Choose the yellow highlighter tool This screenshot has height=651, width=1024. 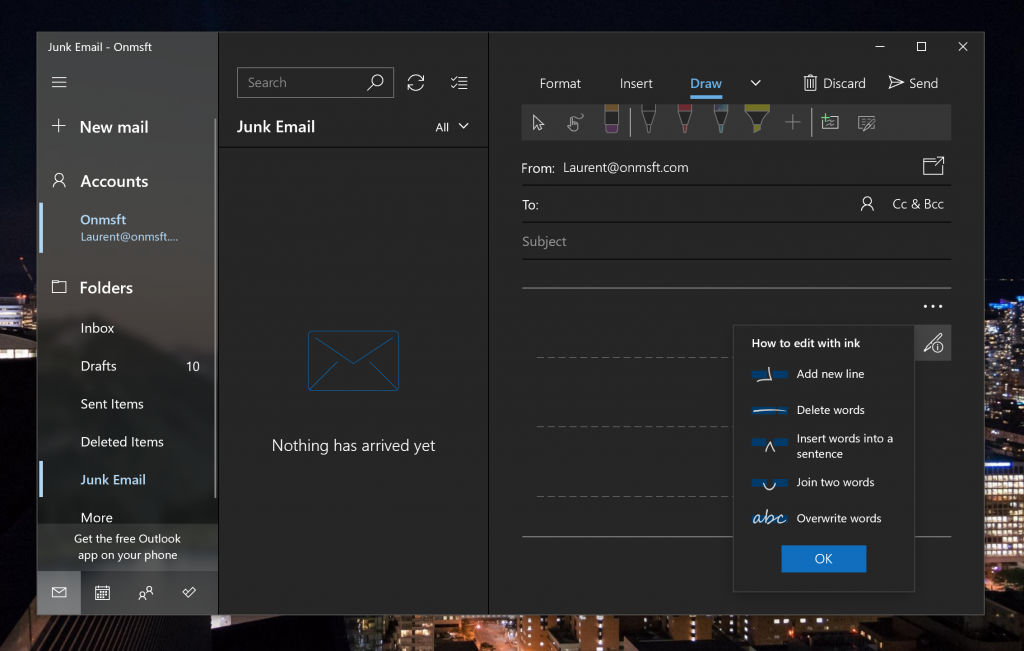756,122
